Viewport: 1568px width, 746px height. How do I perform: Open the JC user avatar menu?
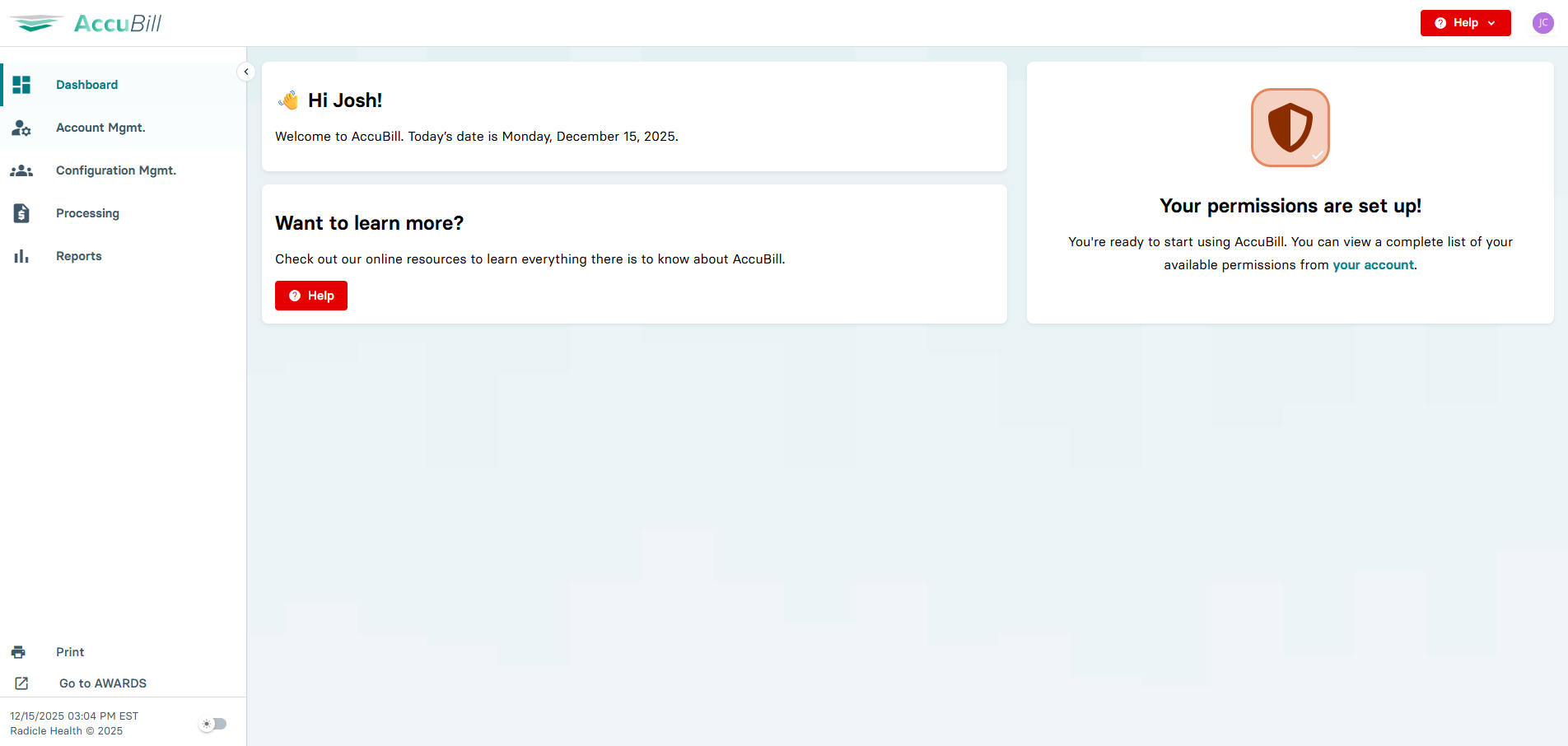coord(1542,23)
